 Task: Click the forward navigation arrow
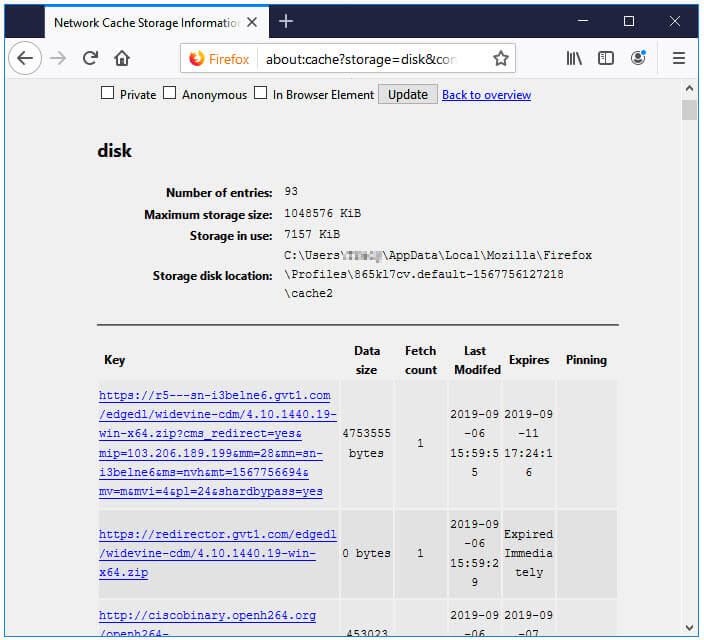pos(58,58)
